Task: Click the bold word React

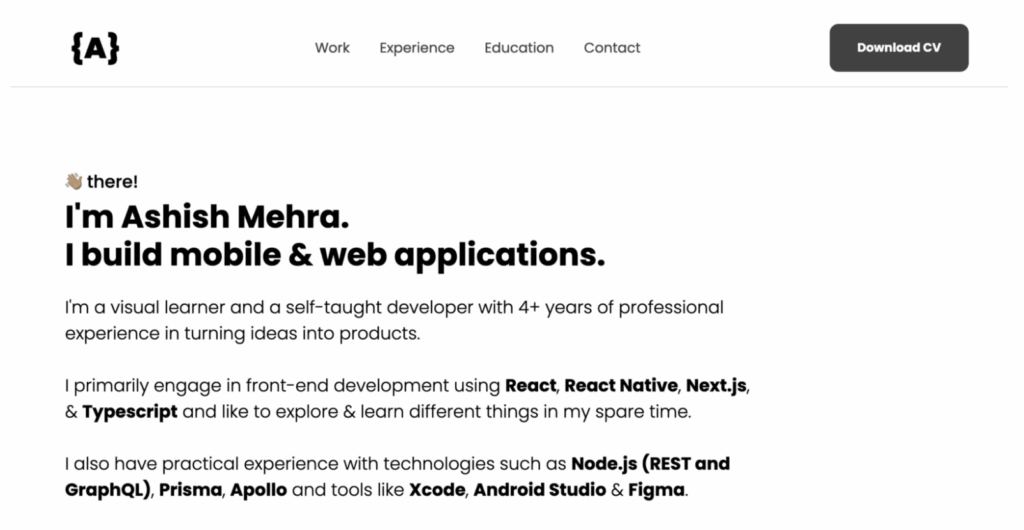Action: [530, 386]
